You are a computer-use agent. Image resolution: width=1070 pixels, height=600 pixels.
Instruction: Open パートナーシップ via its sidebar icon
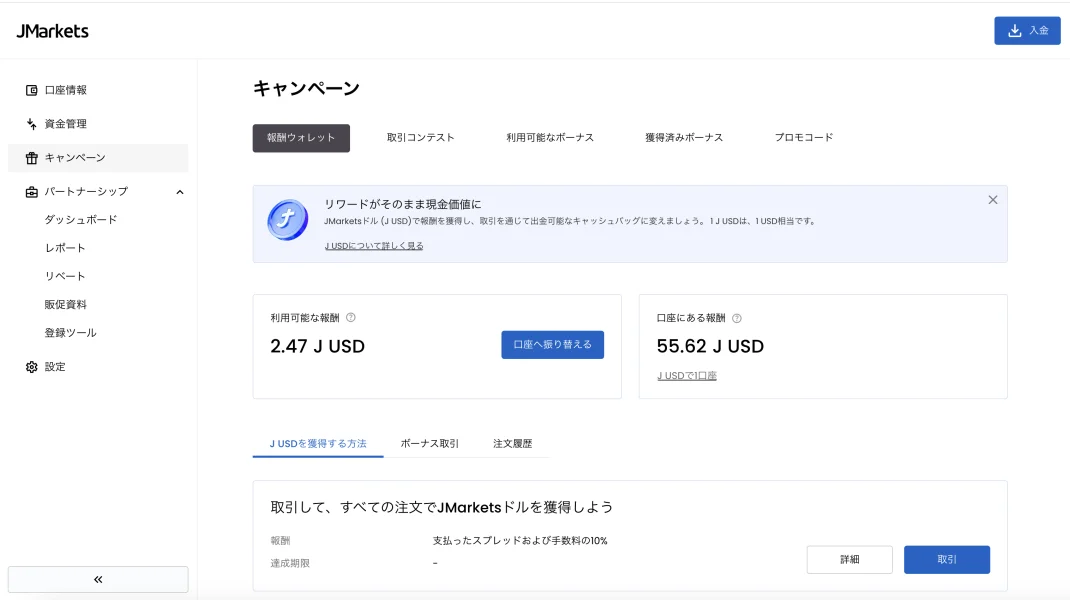[32, 191]
